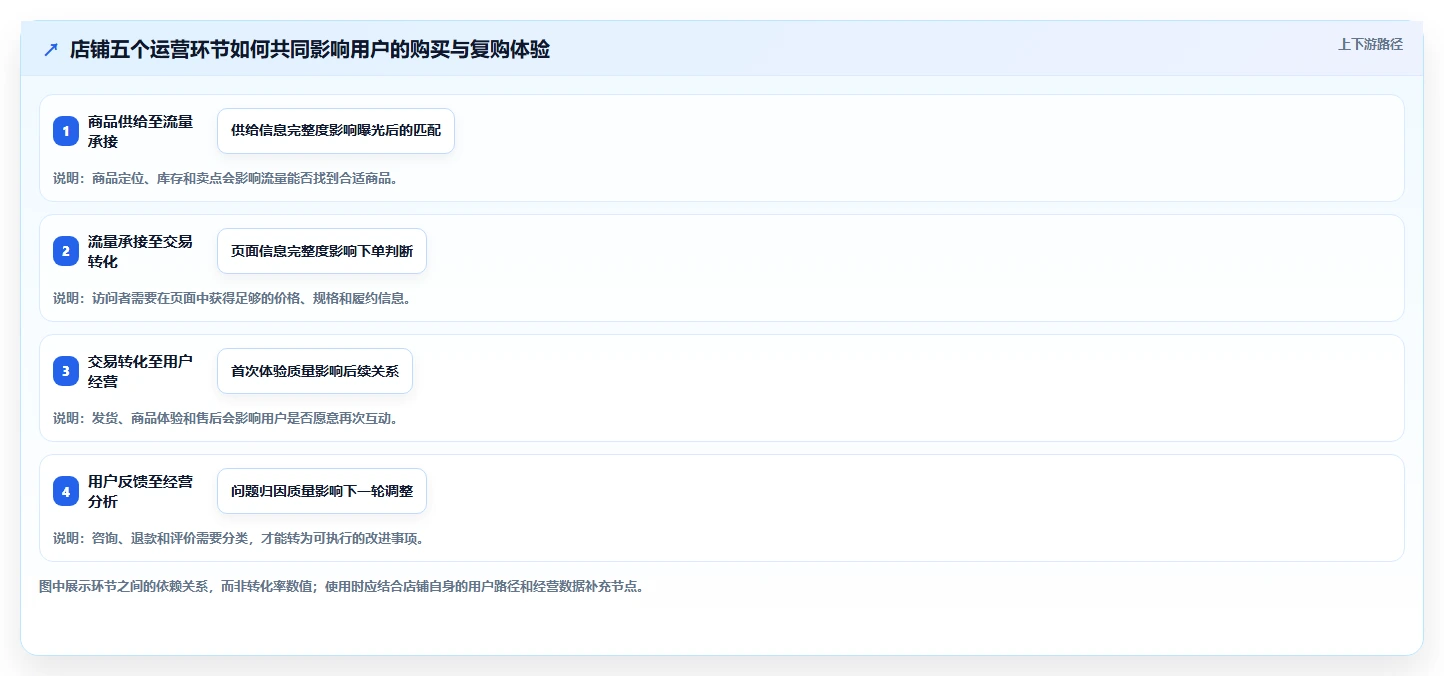This screenshot has height=676, width=1444.
Task: Click the number 2 step badge
Action: (x=66, y=251)
